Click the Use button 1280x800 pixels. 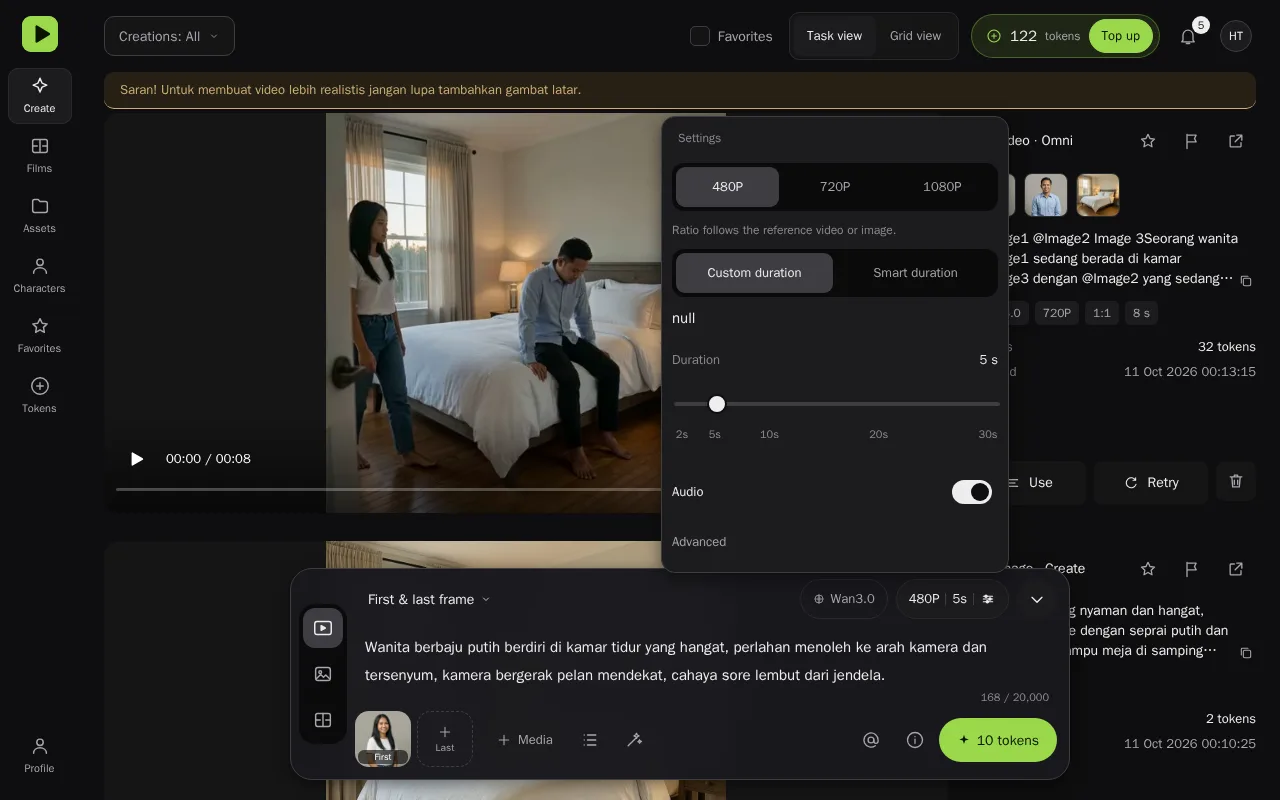click(1030, 482)
